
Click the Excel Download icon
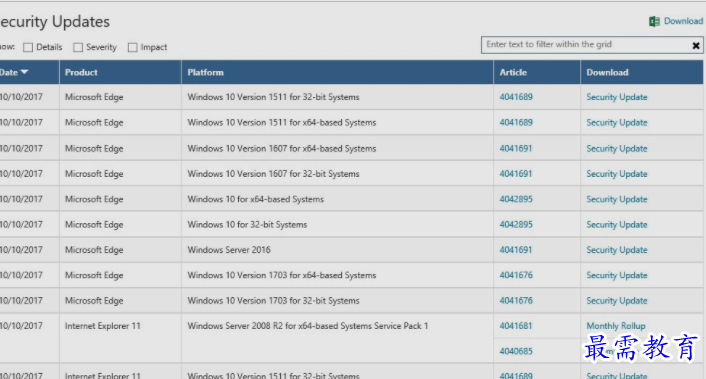tap(654, 21)
